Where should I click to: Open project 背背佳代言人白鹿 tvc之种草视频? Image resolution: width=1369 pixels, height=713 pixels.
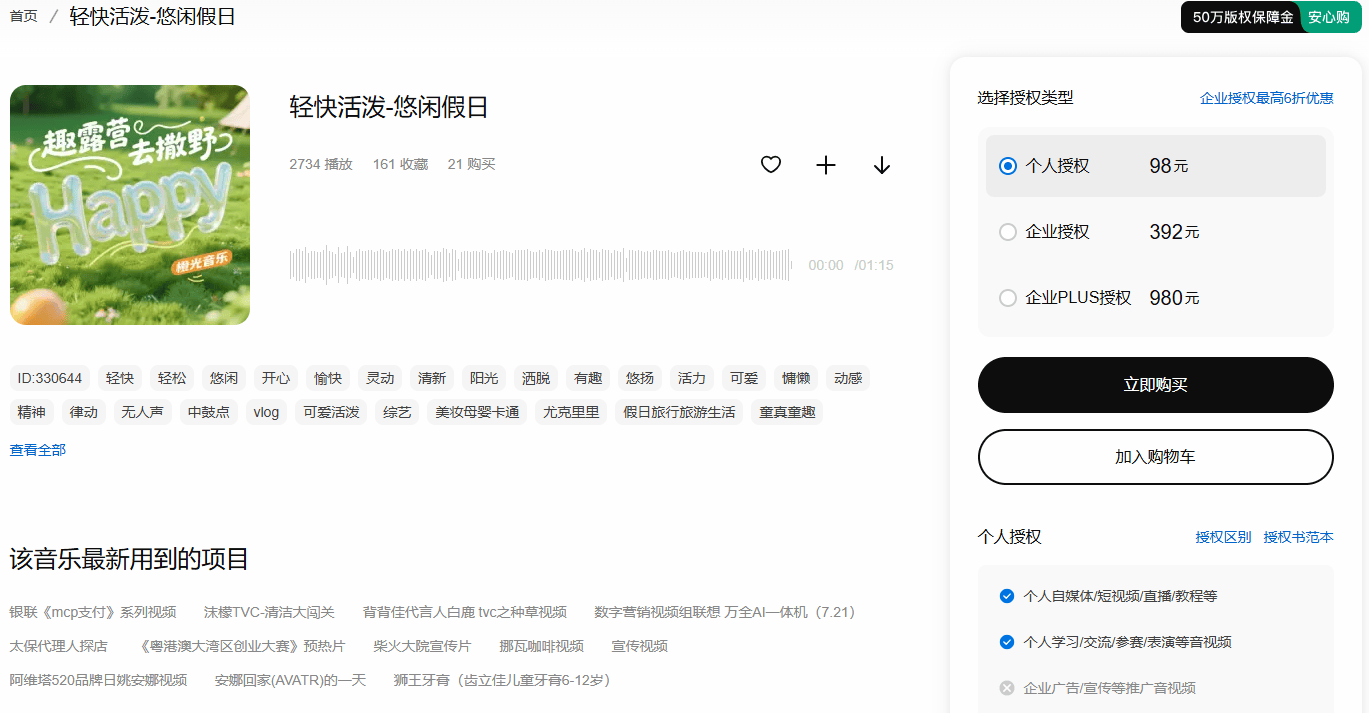[x=465, y=612]
